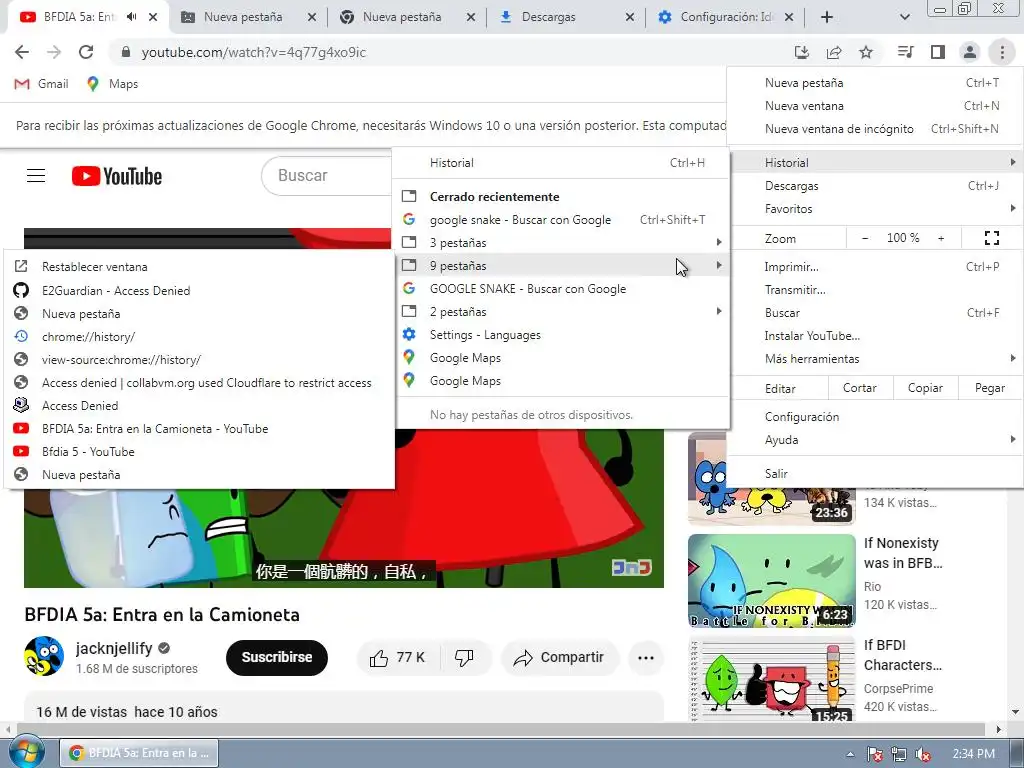Image resolution: width=1024 pixels, height=768 pixels.
Task: Close the Descargas tab
Action: tap(630, 17)
